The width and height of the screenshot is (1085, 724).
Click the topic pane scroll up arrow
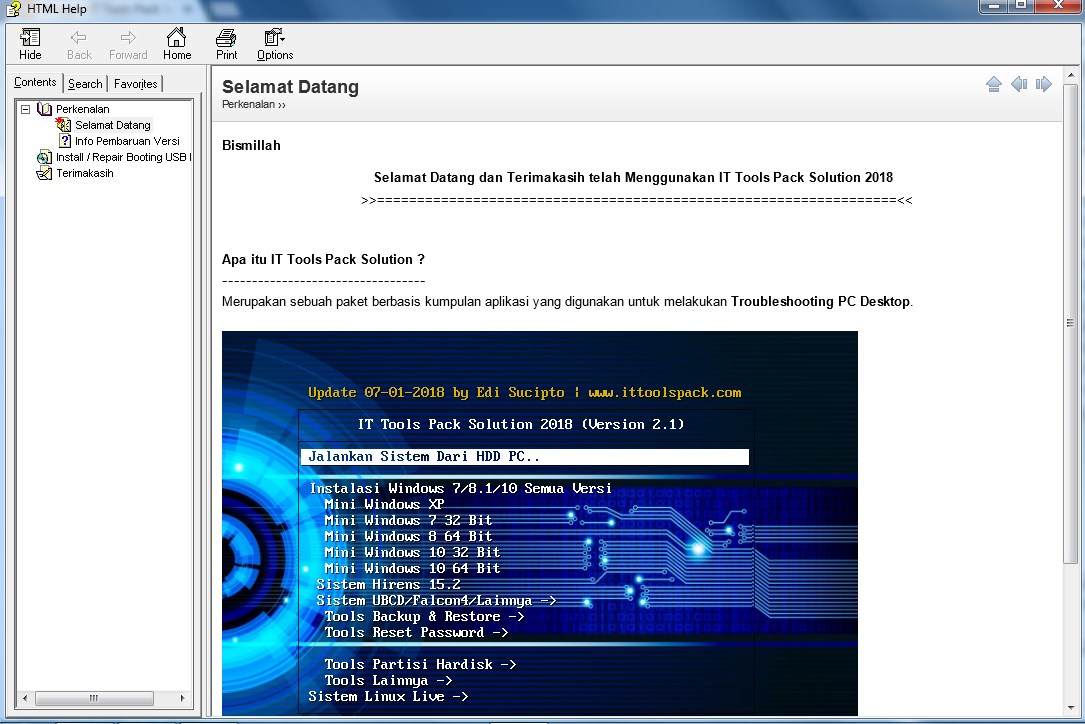coord(1070,75)
